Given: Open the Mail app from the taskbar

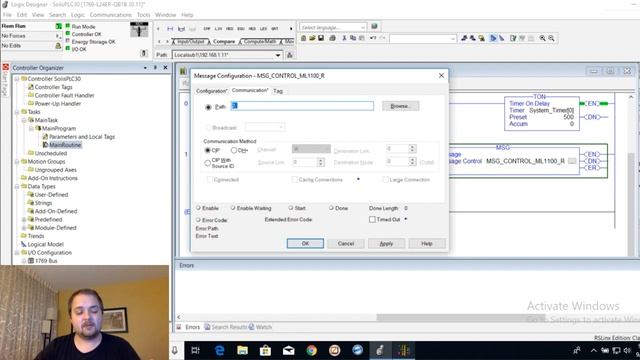Looking at the screenshot, I should 289,350.
